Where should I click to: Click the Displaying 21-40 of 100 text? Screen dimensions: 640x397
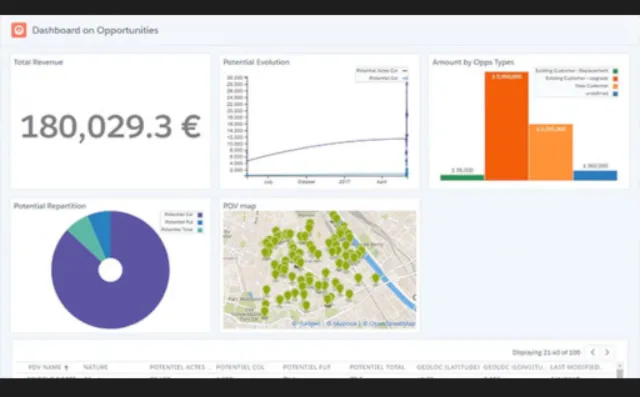pos(546,352)
